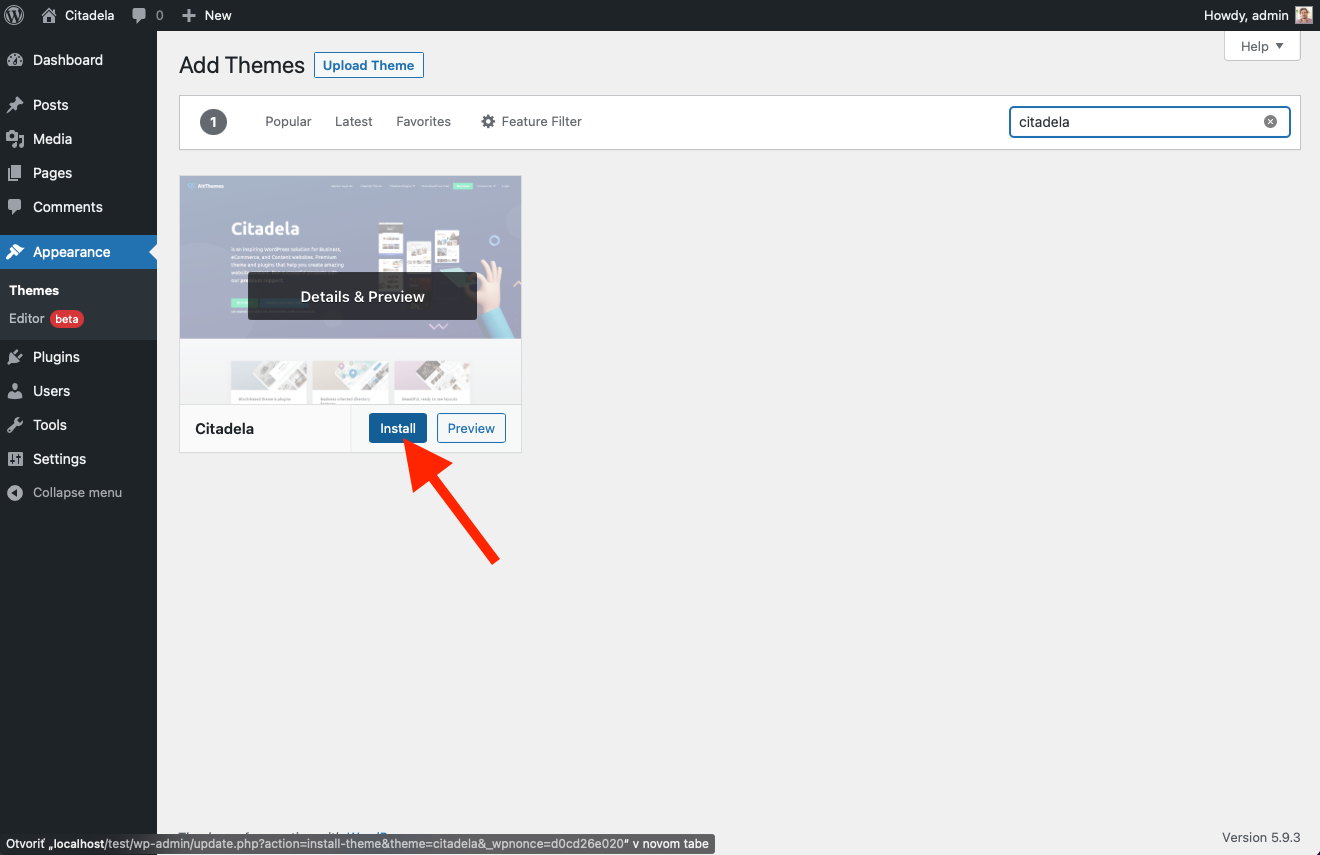Click the admin user avatar
The width and height of the screenshot is (1320, 855).
coord(1304,15)
